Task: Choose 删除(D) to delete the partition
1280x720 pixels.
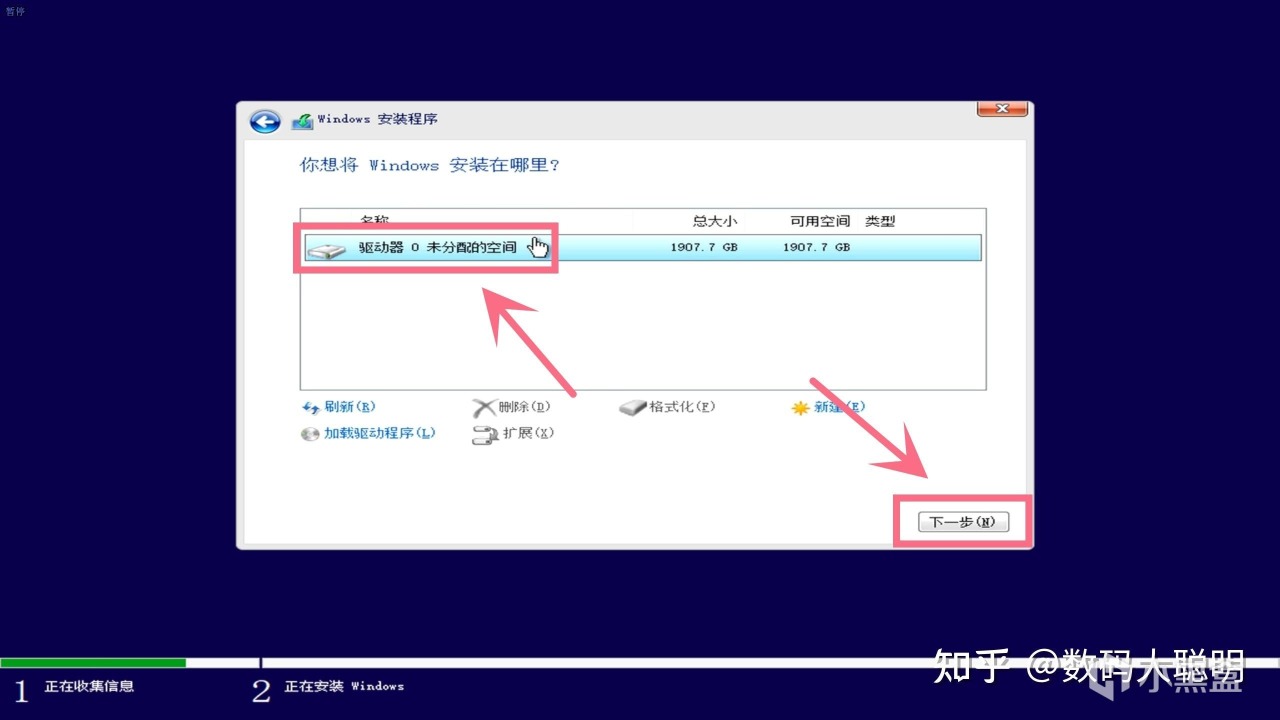Action: [x=524, y=407]
